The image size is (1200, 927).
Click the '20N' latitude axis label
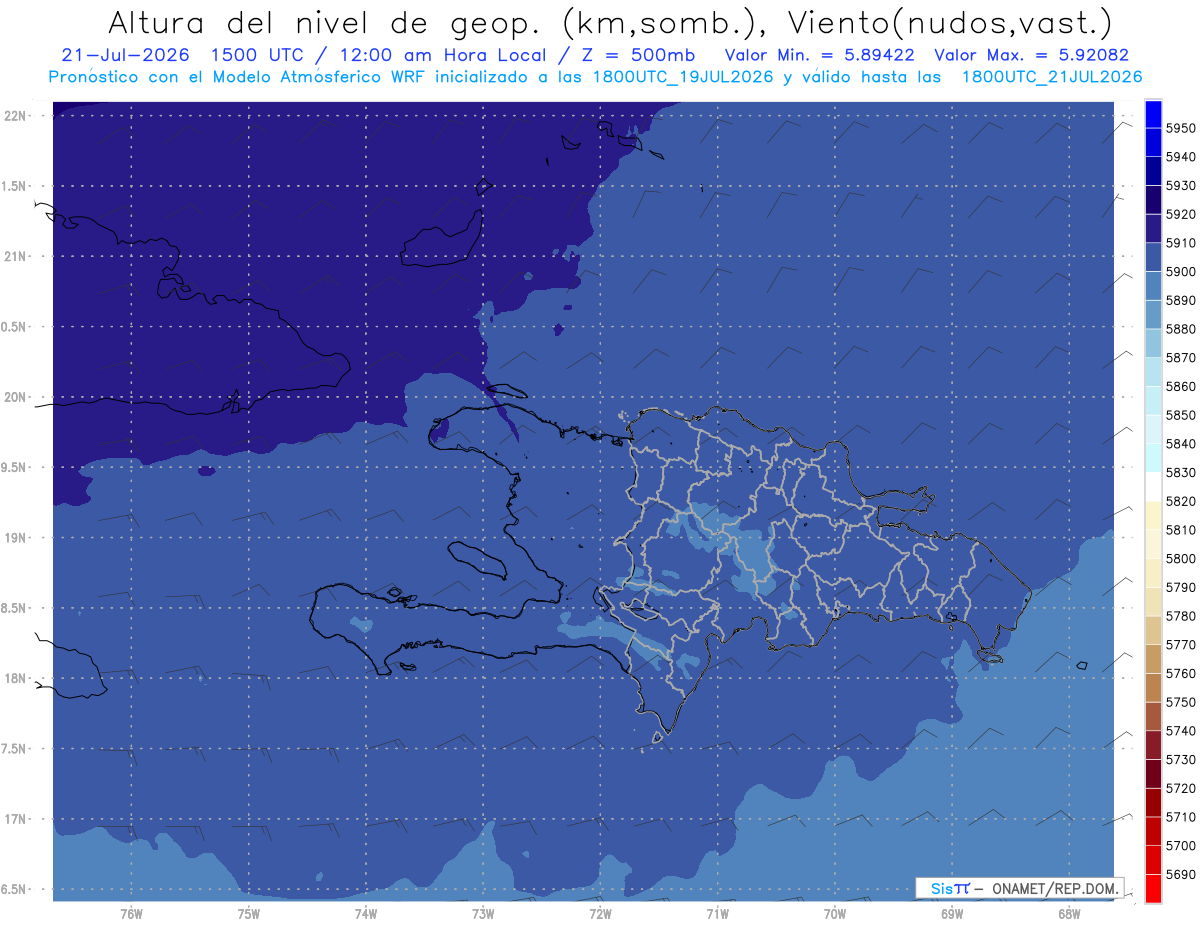(14, 397)
